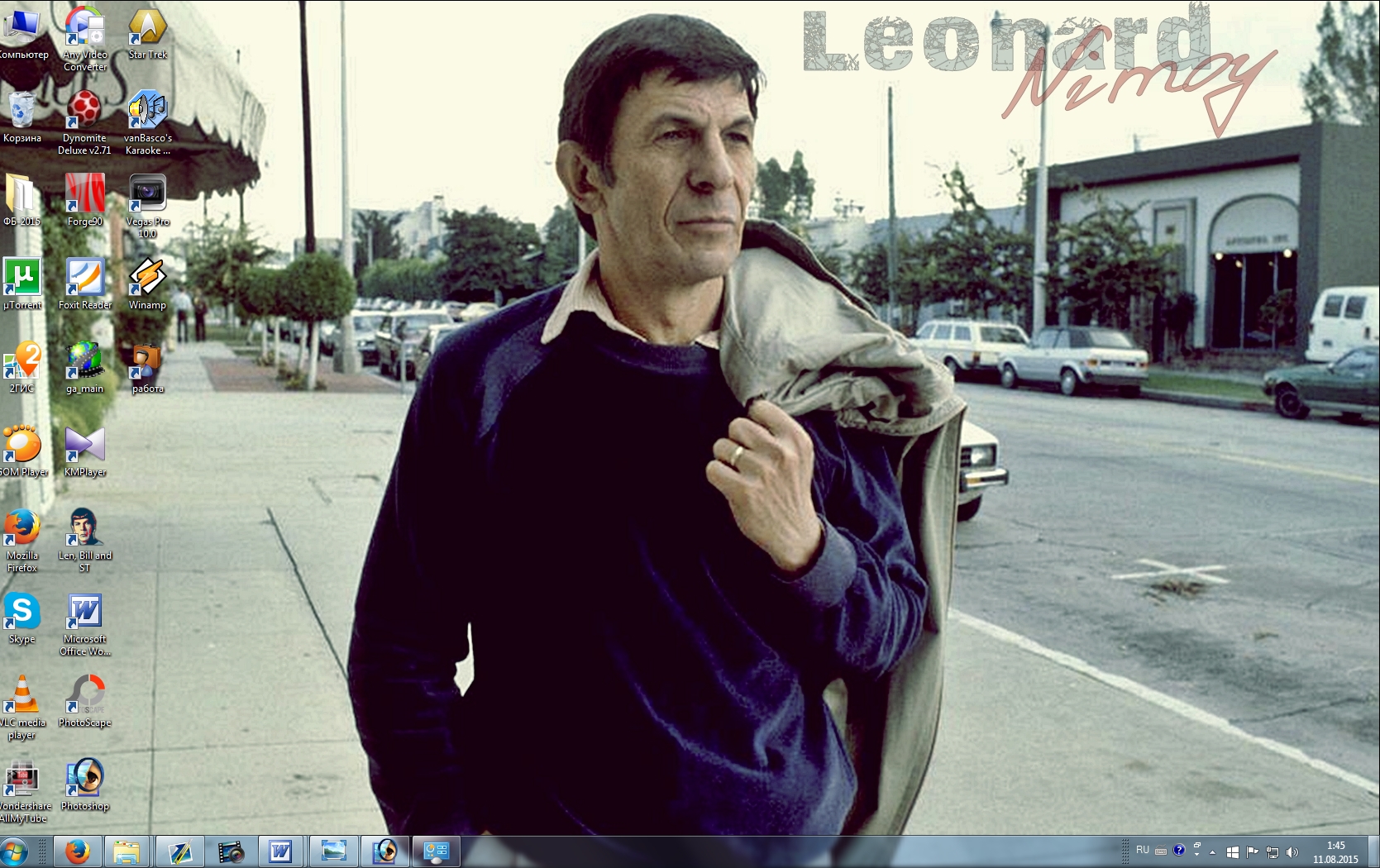
Task: Show hidden notification area icons
Action: [1213, 852]
